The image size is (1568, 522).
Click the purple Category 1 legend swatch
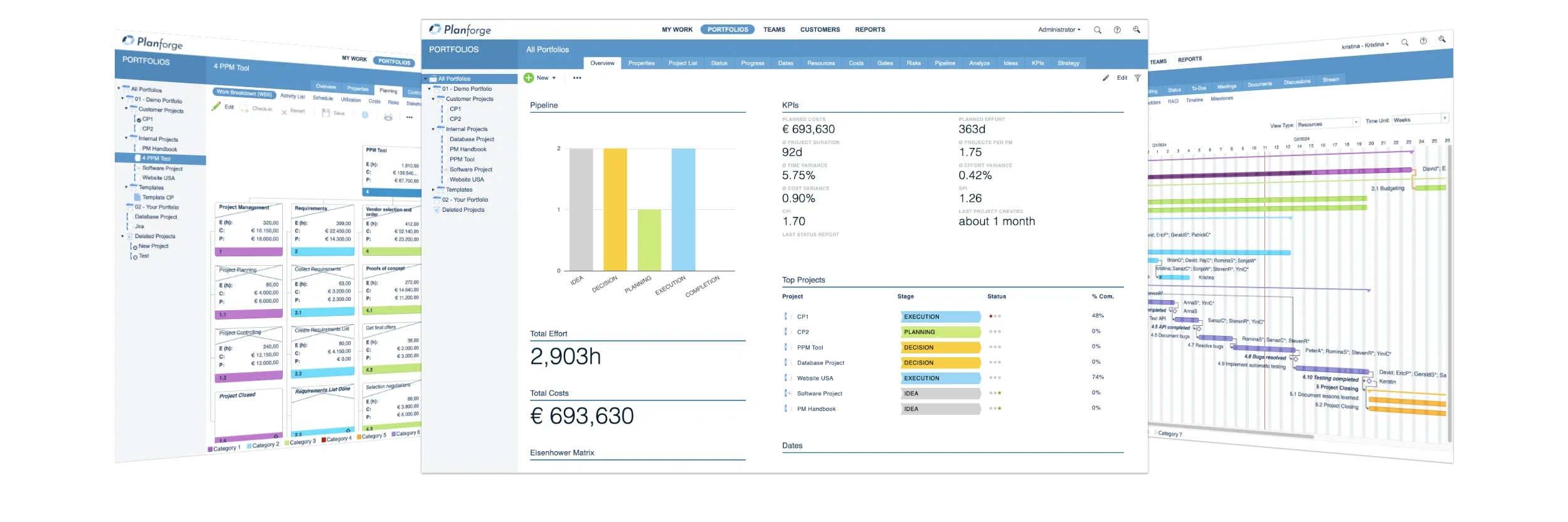(211, 449)
